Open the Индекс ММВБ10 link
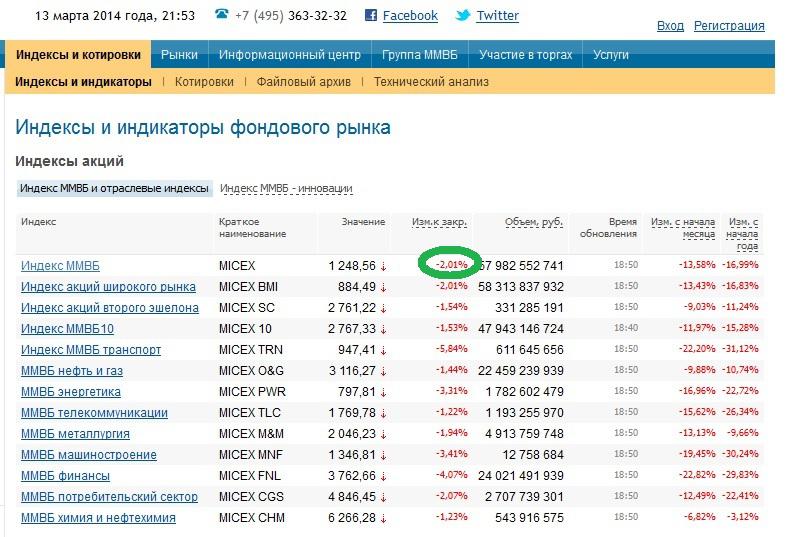Viewport: 788px width, 537px height. coord(67,329)
